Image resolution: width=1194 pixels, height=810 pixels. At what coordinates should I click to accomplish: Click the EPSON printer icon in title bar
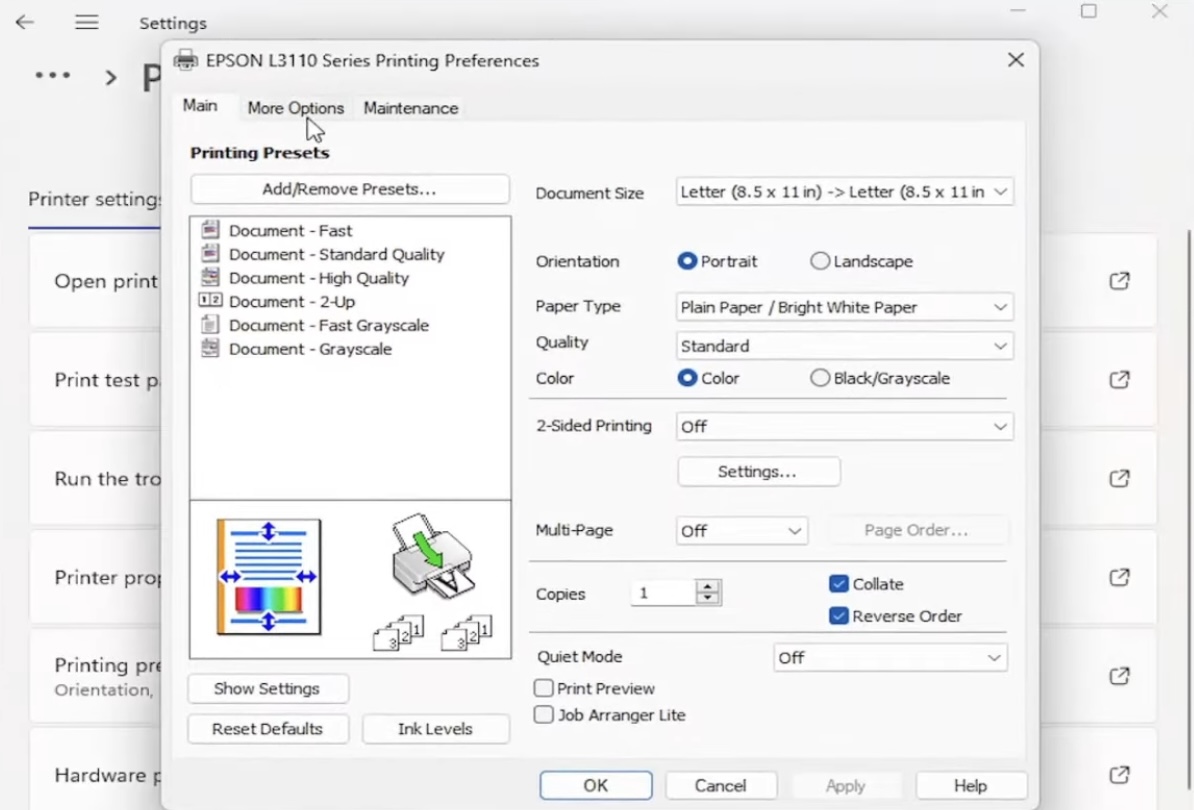tap(186, 60)
